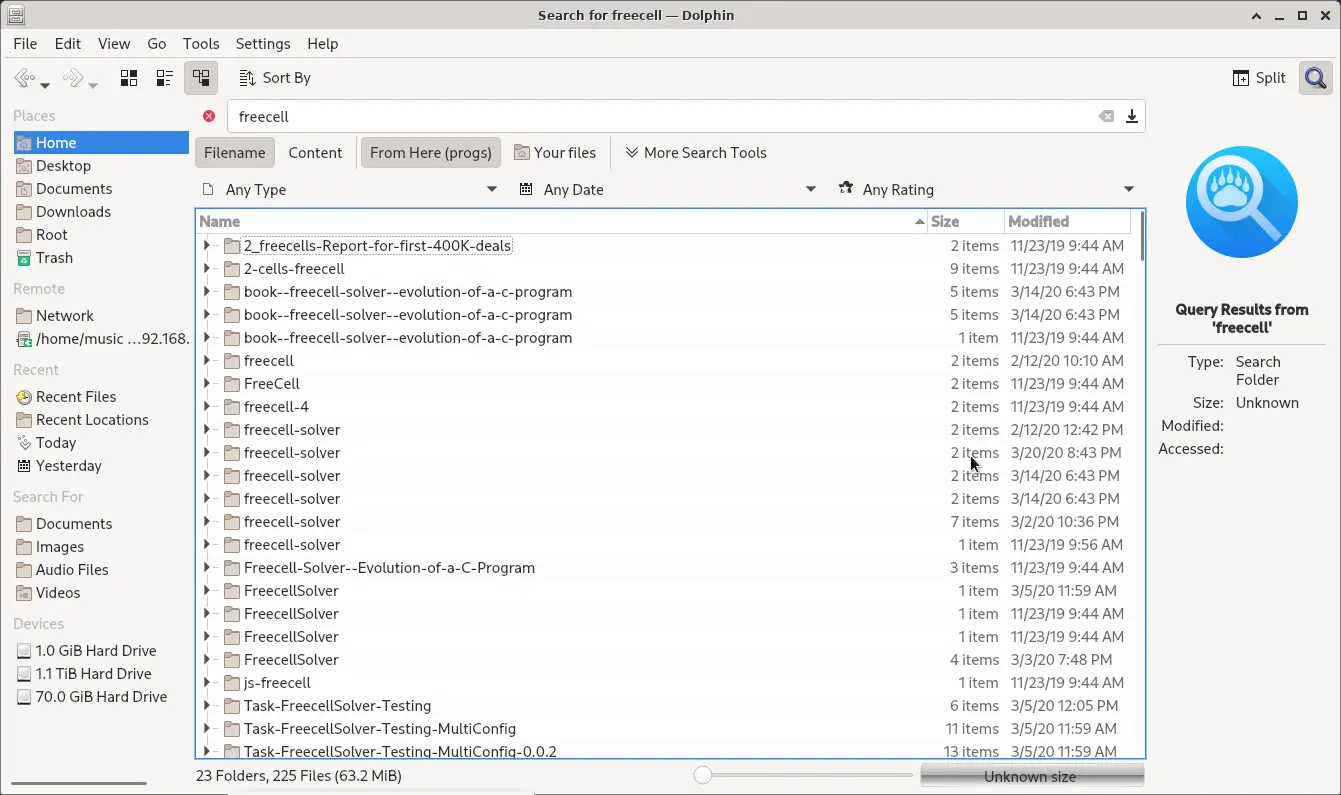Toggle the search magnifier icon in toolbar
1341x795 pixels.
1315,78
